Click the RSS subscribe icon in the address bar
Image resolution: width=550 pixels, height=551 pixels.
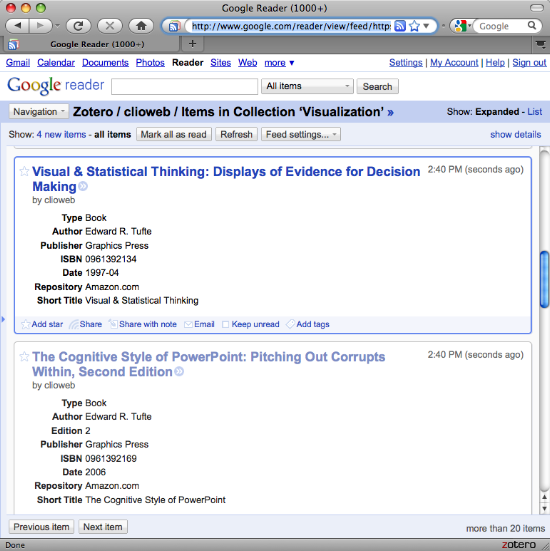tap(400, 26)
